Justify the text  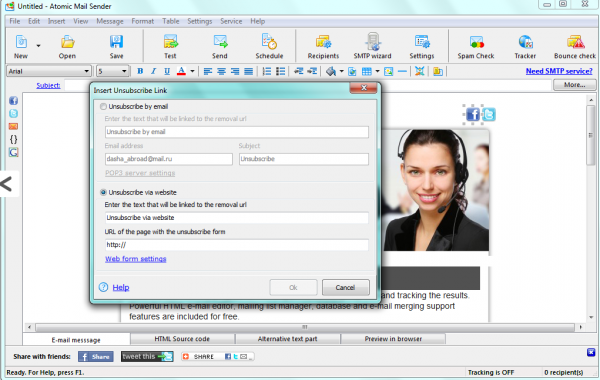point(248,71)
